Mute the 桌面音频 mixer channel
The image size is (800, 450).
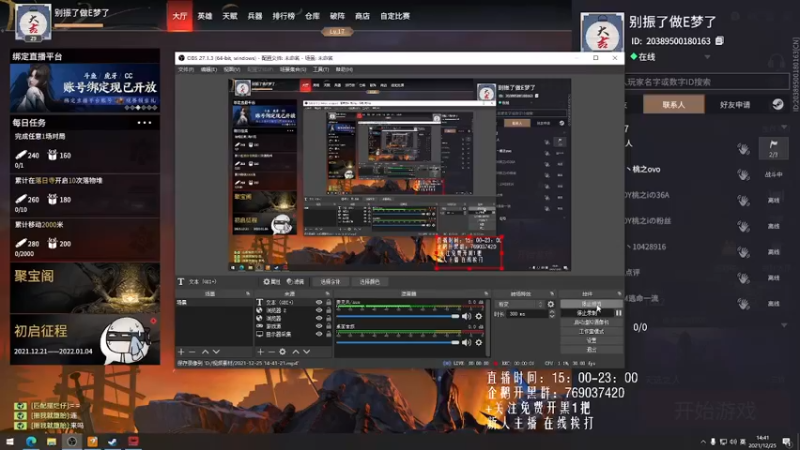(466, 342)
